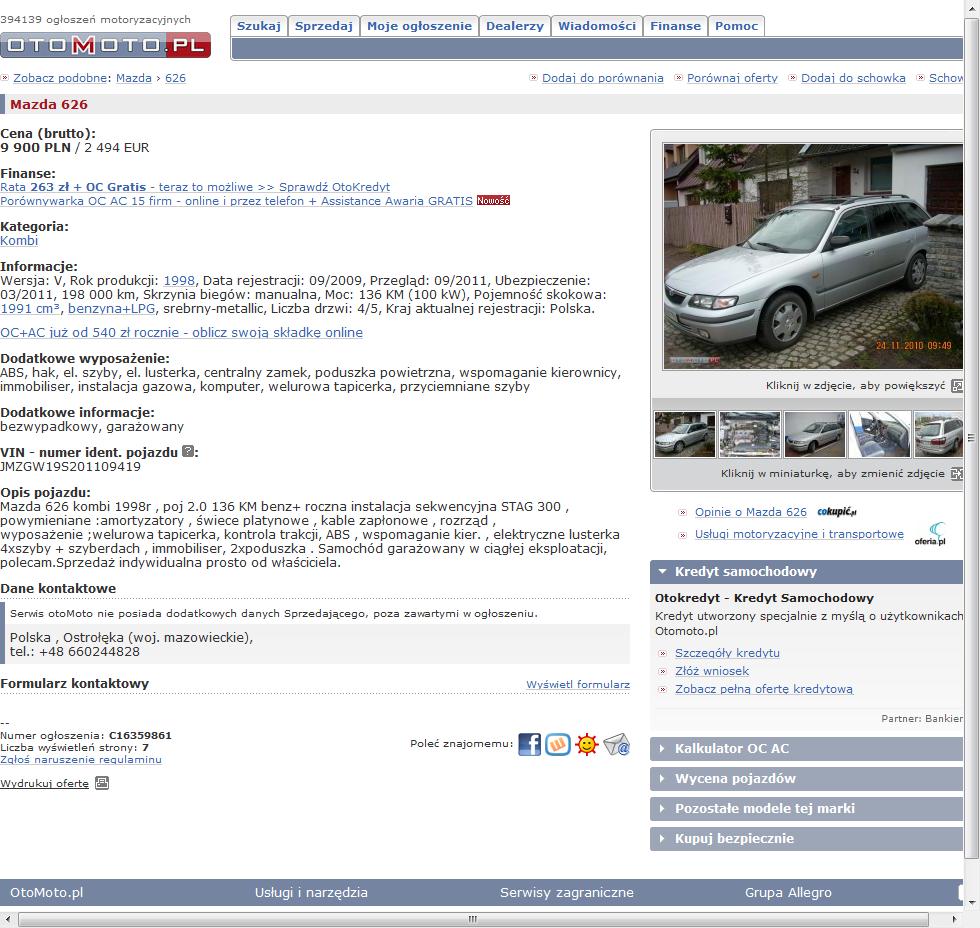Click the scroll down arrow
Image resolution: width=980 pixels, height=928 pixels.
pos(972,902)
